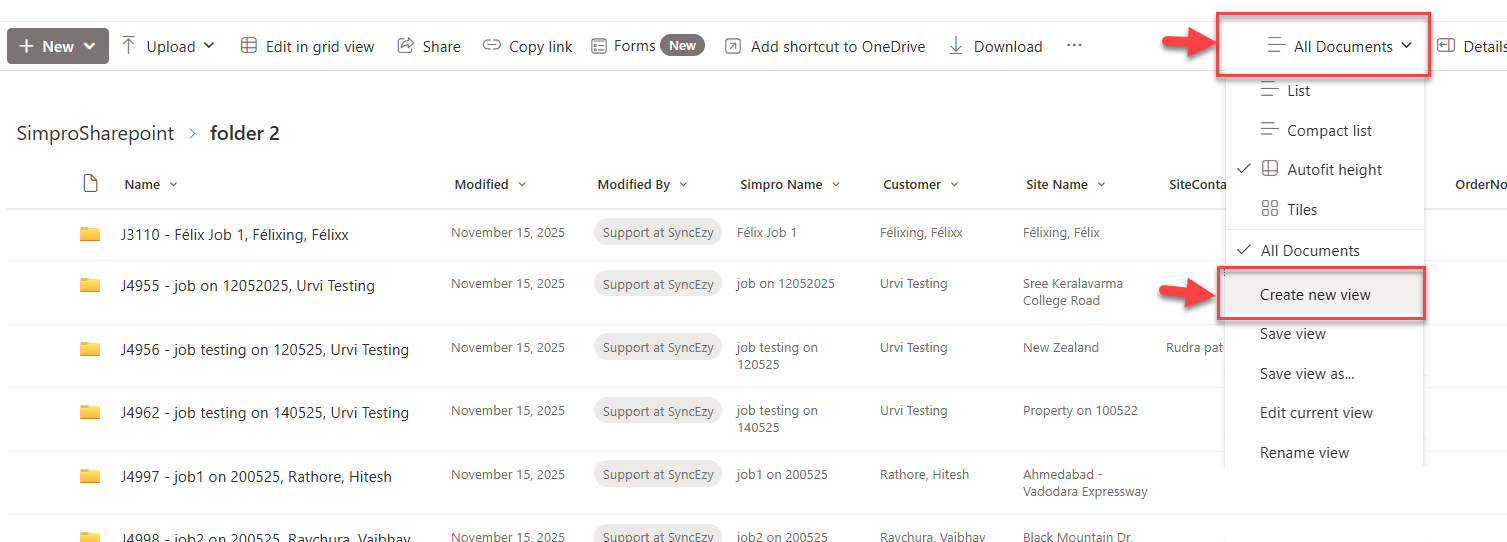Image resolution: width=1507 pixels, height=542 pixels.
Task: Click the Share icon in toolbar
Action: pos(406,46)
